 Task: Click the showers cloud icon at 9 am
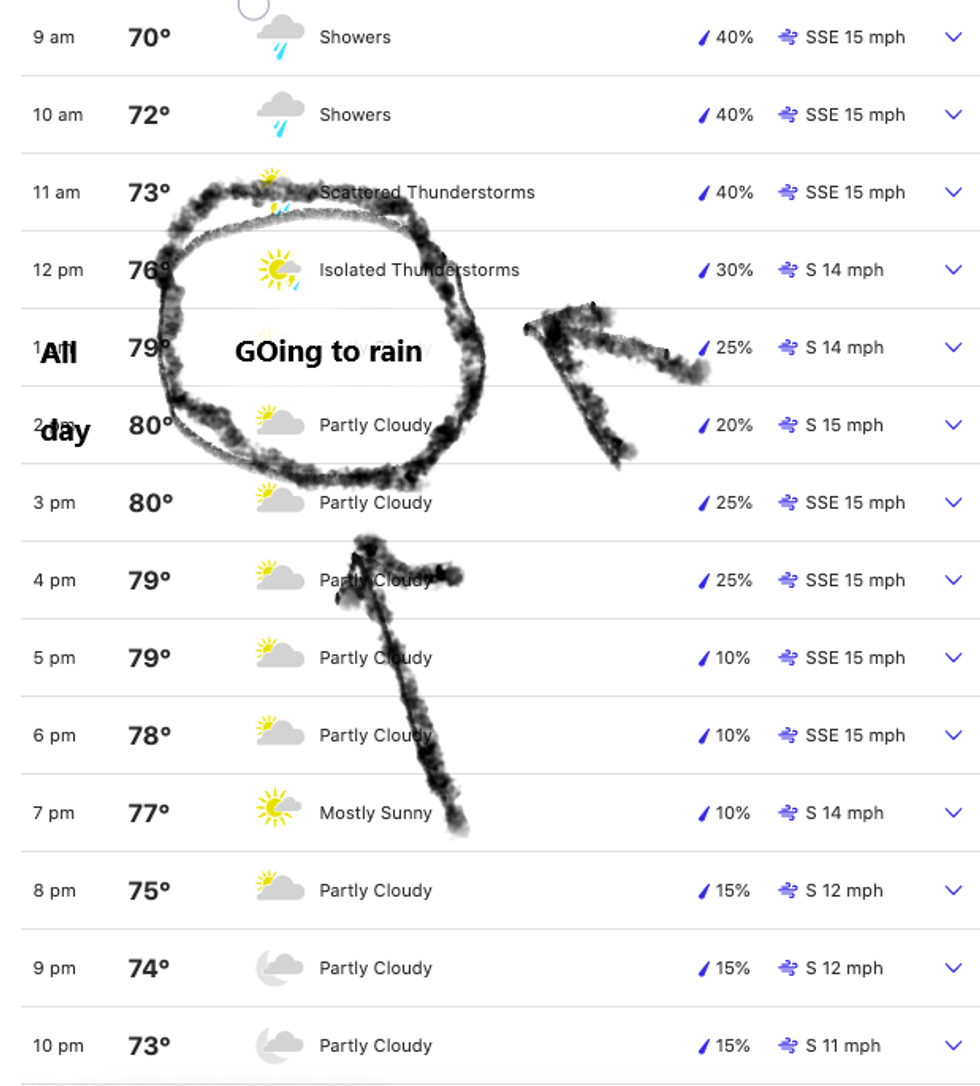coord(280,37)
